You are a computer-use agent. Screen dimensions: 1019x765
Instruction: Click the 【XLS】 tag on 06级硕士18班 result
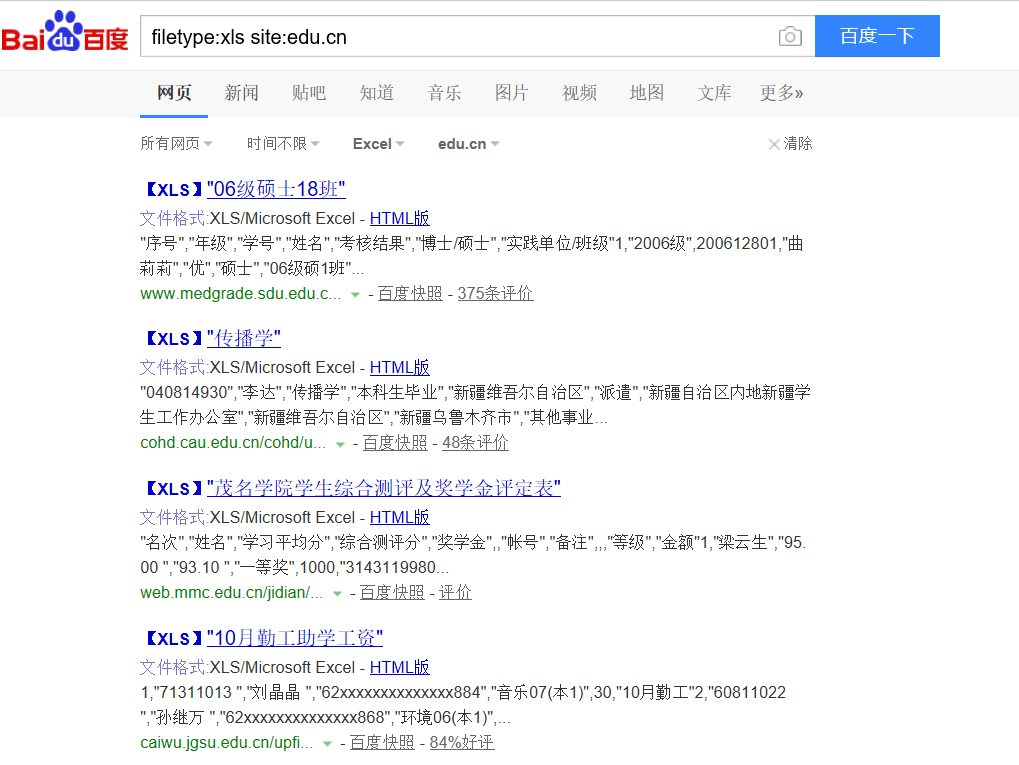(x=174, y=190)
